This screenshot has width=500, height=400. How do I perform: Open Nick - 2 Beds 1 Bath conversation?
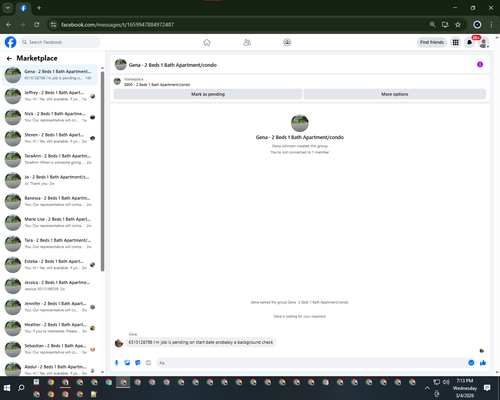pyautogui.click(x=50, y=117)
